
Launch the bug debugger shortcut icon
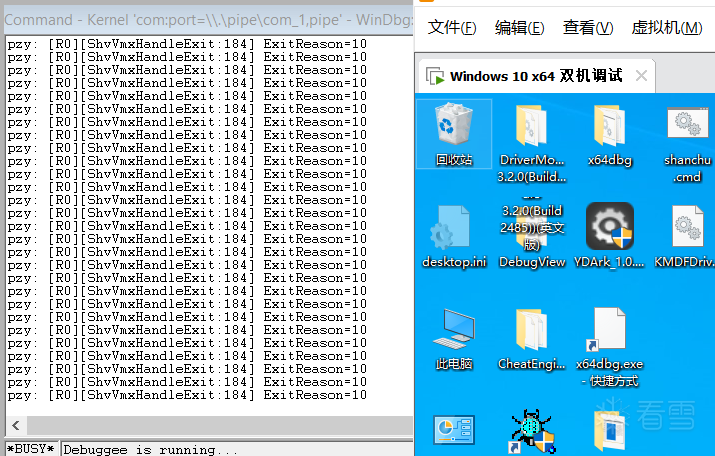click(532, 431)
